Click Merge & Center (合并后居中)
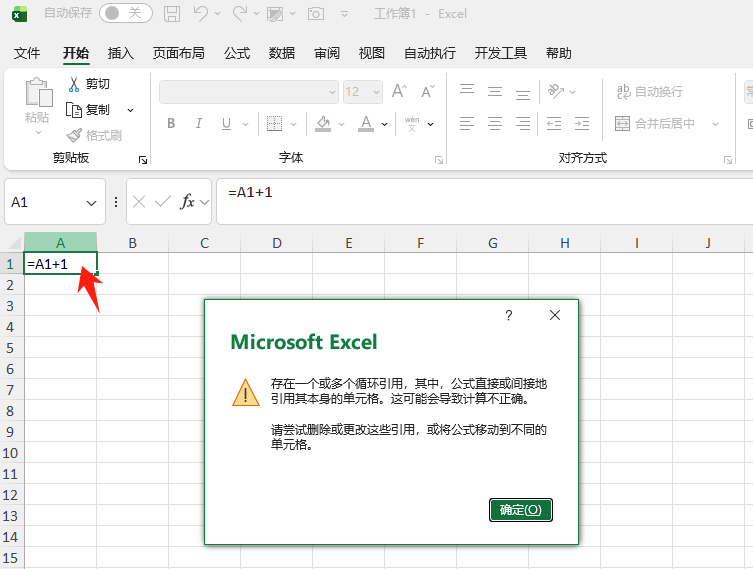The width and height of the screenshot is (753, 569). (655, 124)
